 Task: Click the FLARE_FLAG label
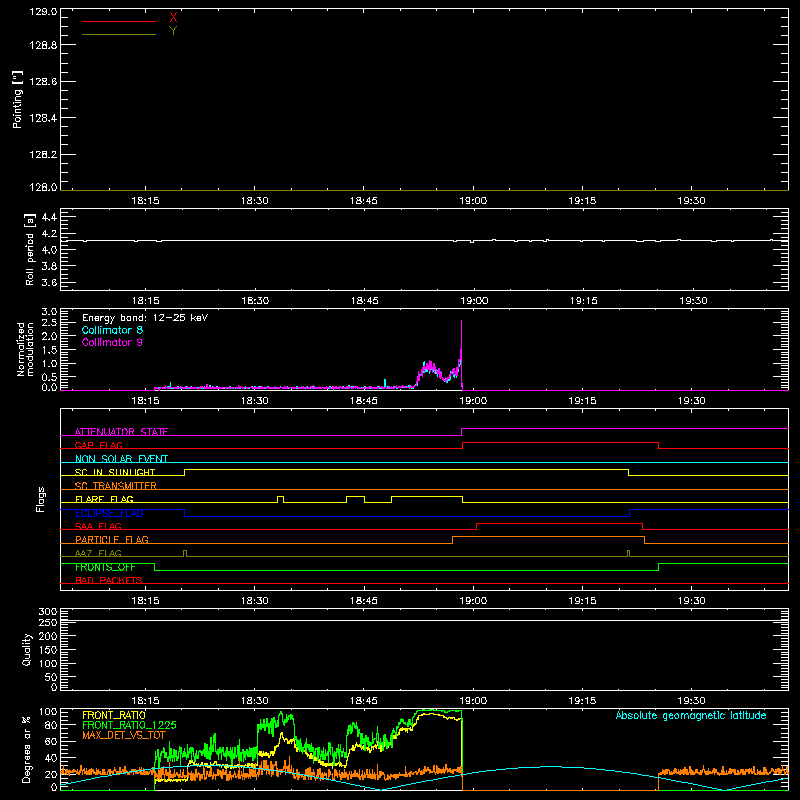(x=104, y=499)
